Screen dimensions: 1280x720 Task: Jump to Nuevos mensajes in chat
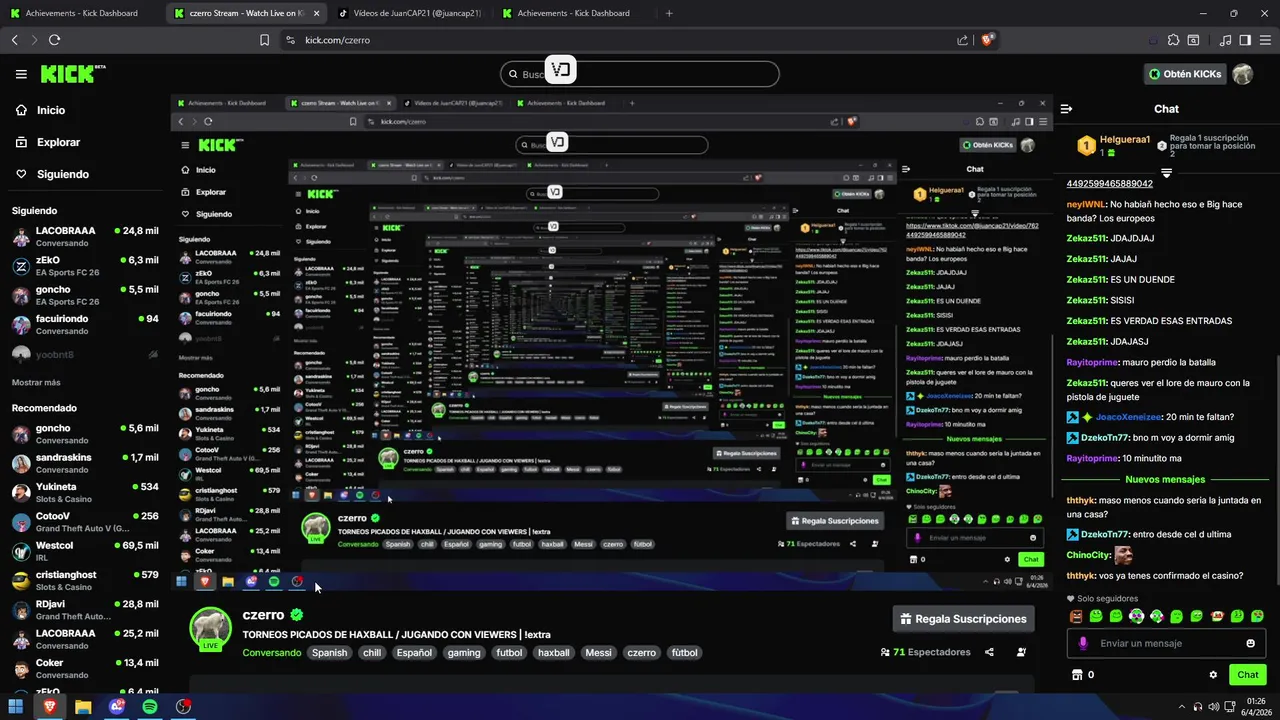coord(1165,479)
